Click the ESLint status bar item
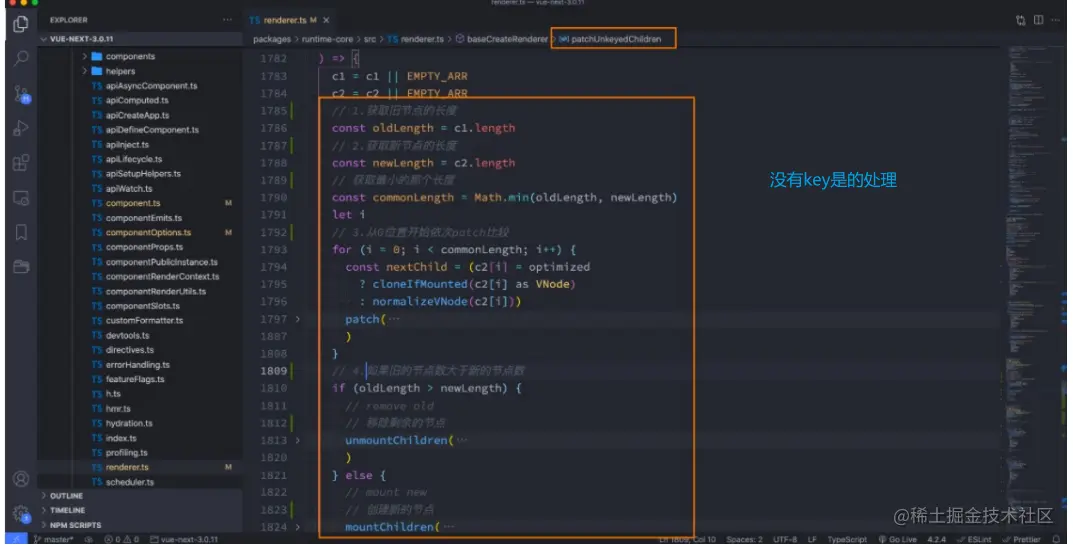Image resolution: width=1073 pixels, height=545 pixels. (x=973, y=540)
